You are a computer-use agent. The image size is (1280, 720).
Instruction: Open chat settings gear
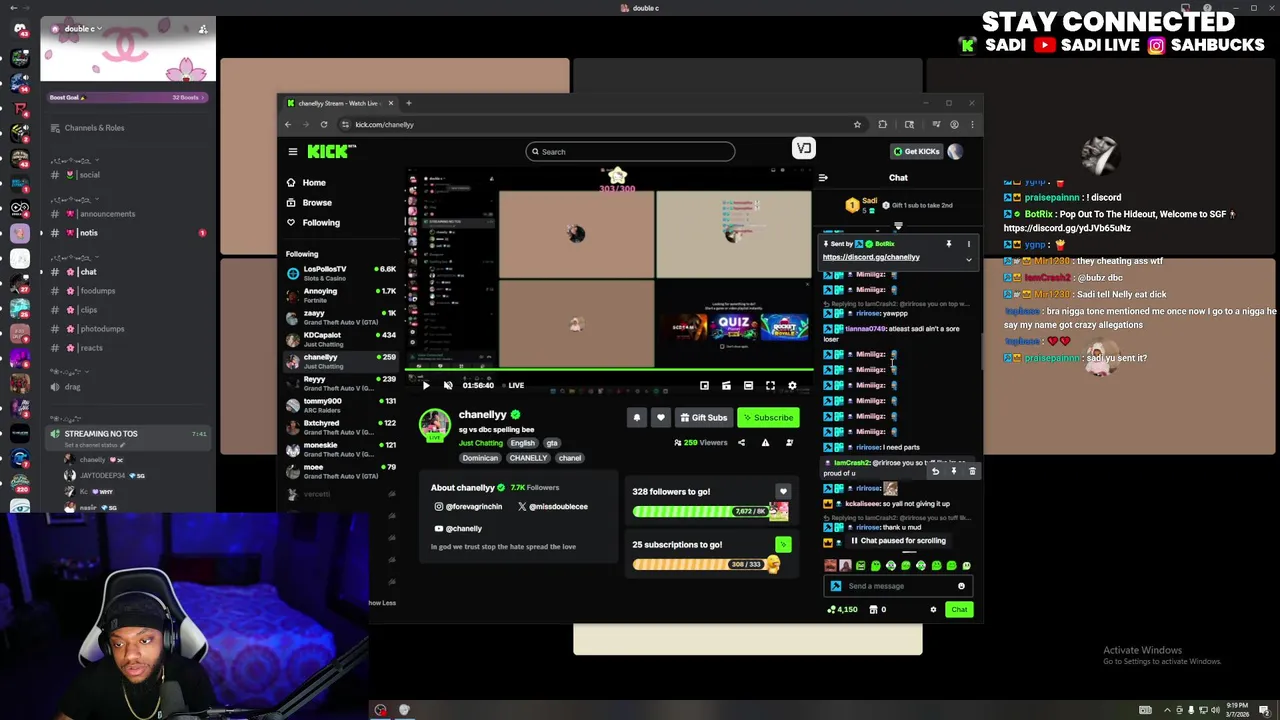[x=933, y=610]
